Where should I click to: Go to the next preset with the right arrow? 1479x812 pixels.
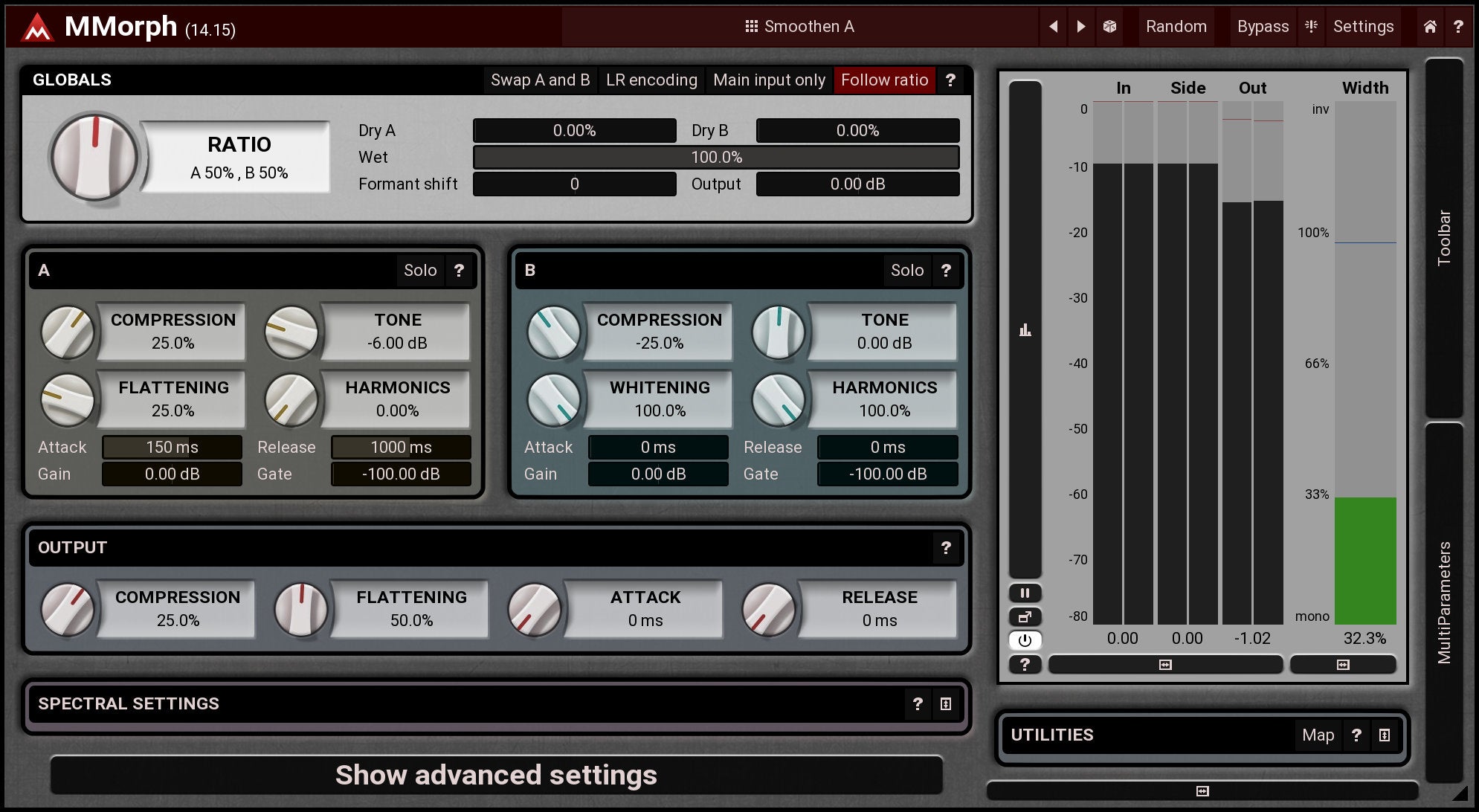click(1081, 27)
